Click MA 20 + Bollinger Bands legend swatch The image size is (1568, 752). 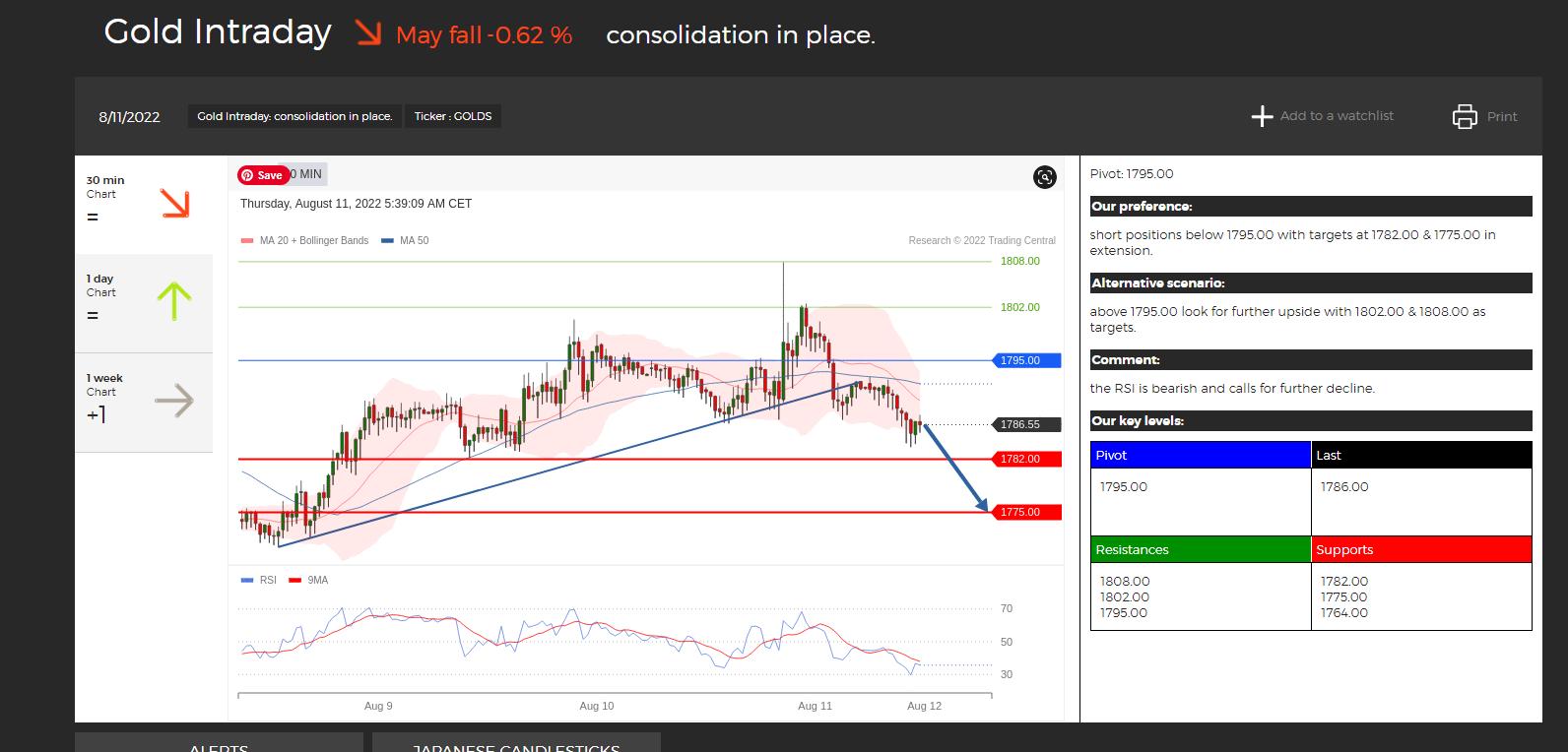coord(247,240)
